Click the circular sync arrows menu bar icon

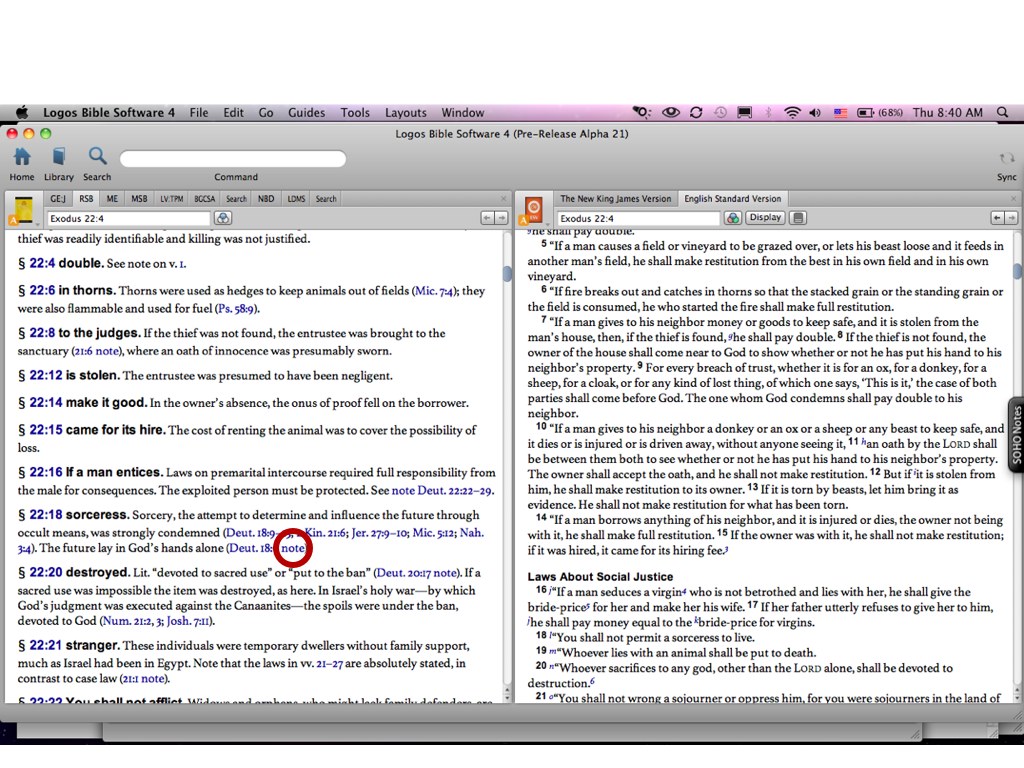pos(696,112)
